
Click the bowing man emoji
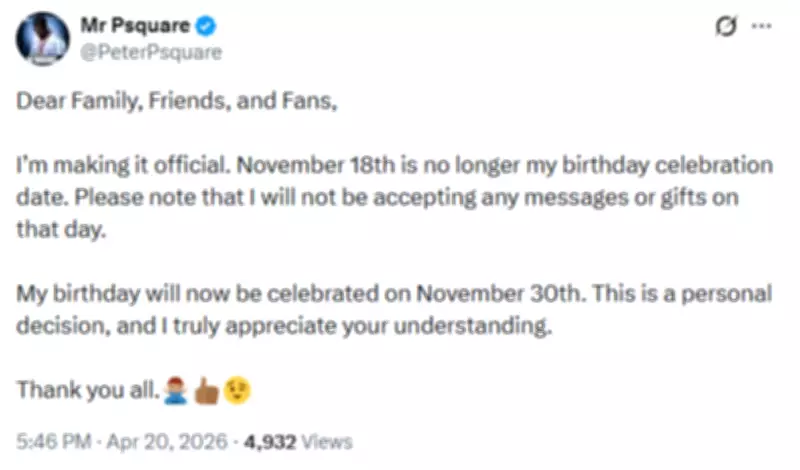(174, 390)
